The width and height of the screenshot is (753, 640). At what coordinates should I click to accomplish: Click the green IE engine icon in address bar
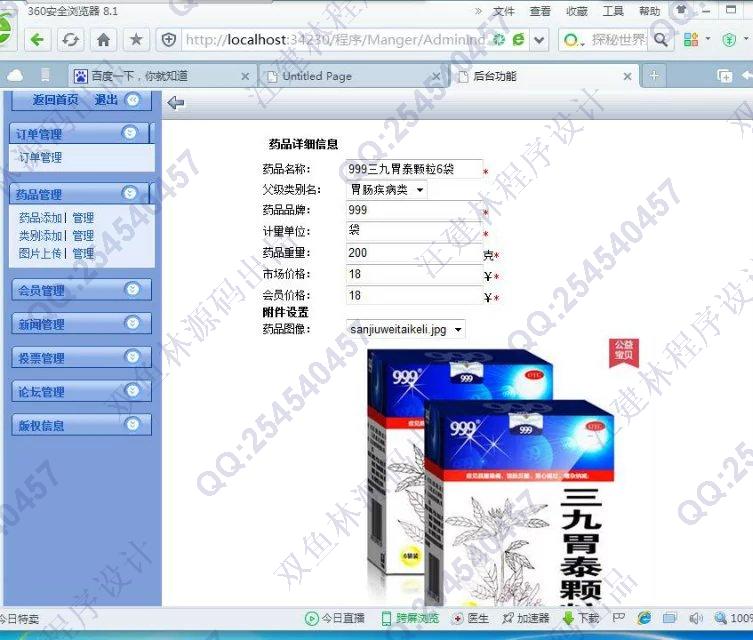click(518, 39)
